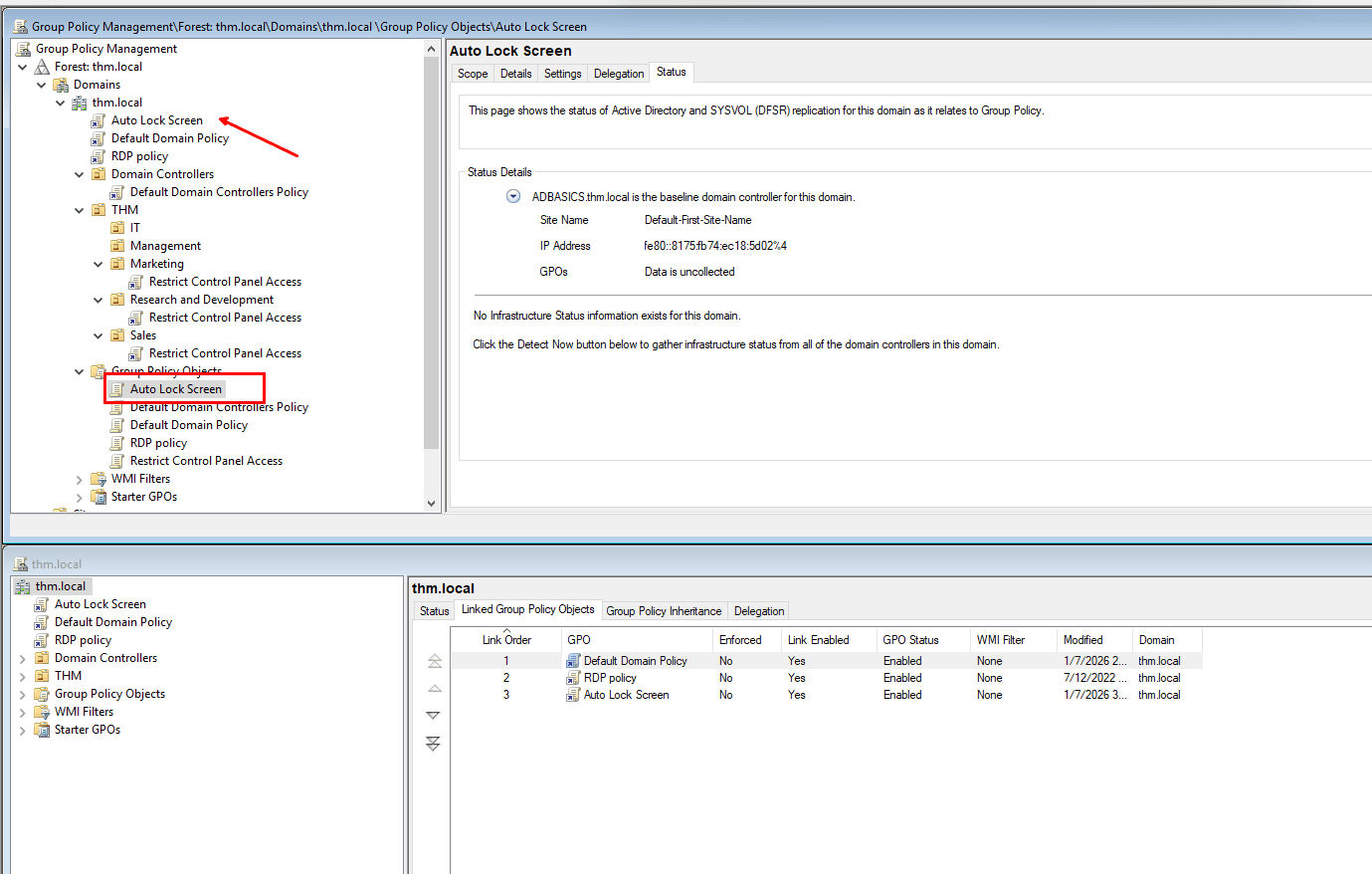Click the move link up arrow icon
This screenshot has height=874, width=1372.
434,688
